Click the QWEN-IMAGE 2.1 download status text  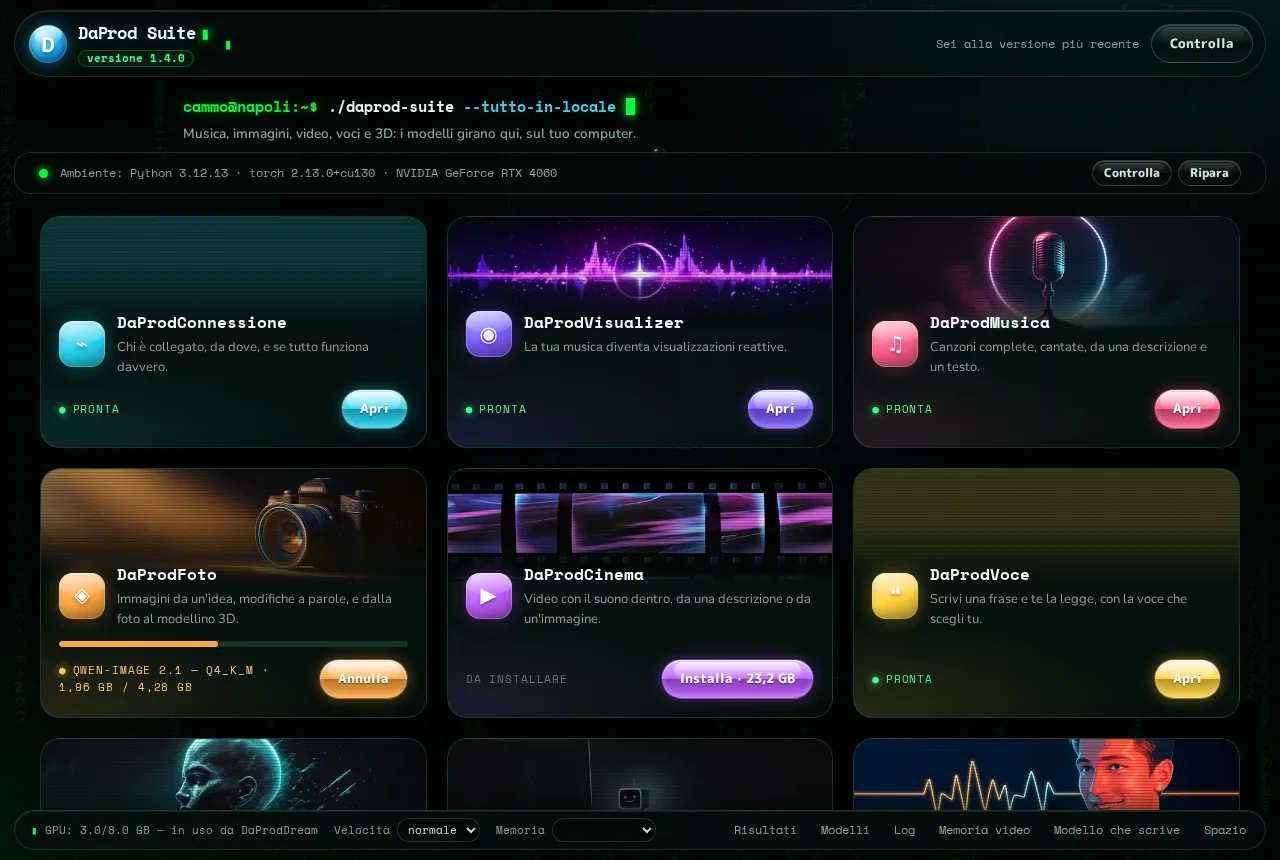pos(164,679)
